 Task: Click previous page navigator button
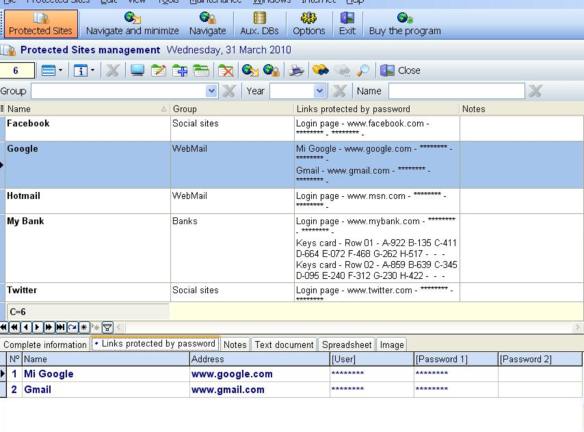click(x=14, y=327)
